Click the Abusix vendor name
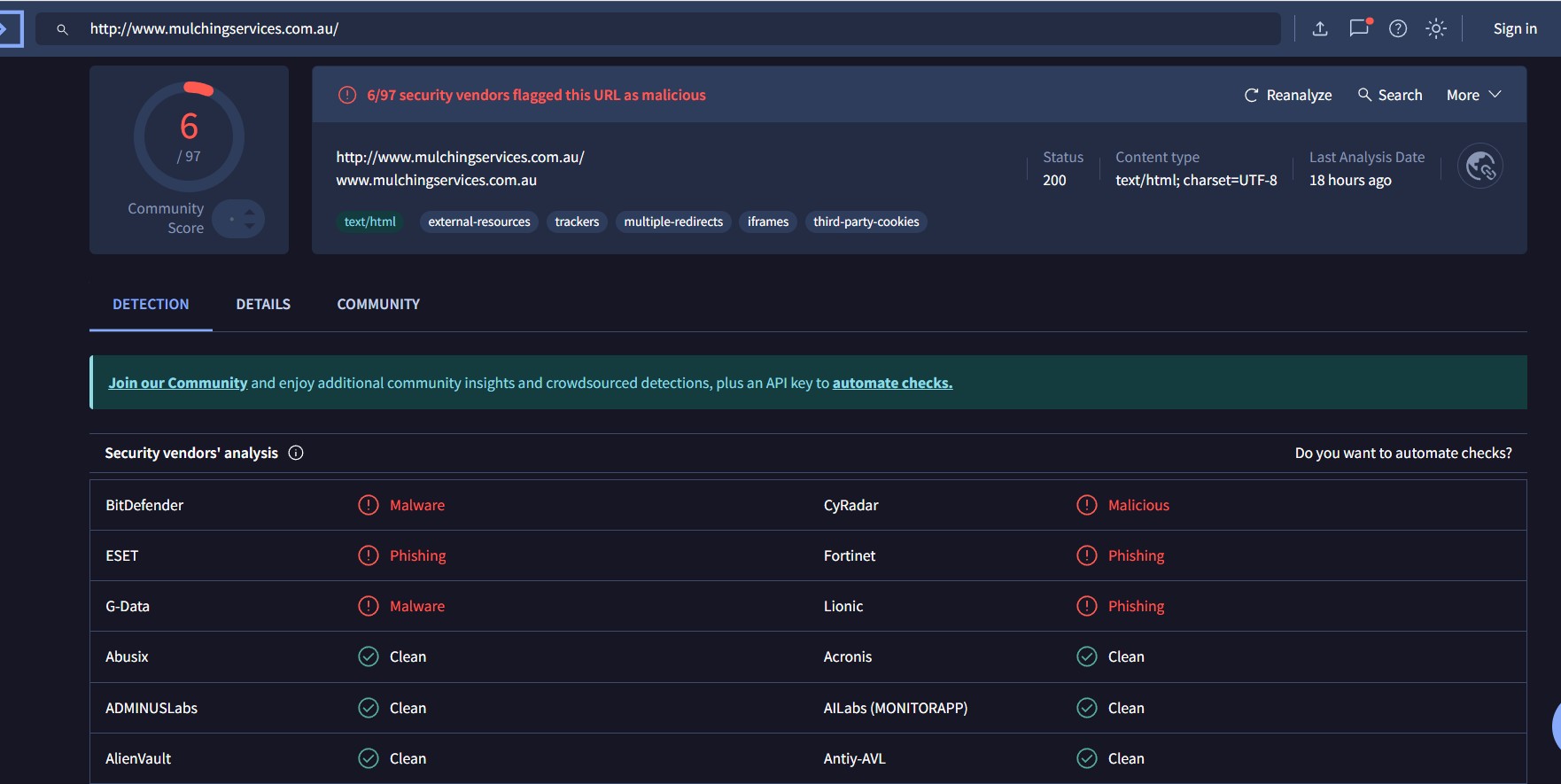 (127, 656)
